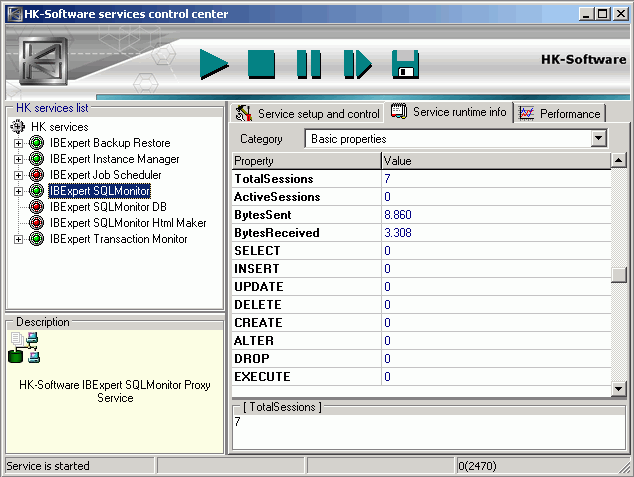
Task: Click the HK-Software logo icon
Action: point(43,61)
